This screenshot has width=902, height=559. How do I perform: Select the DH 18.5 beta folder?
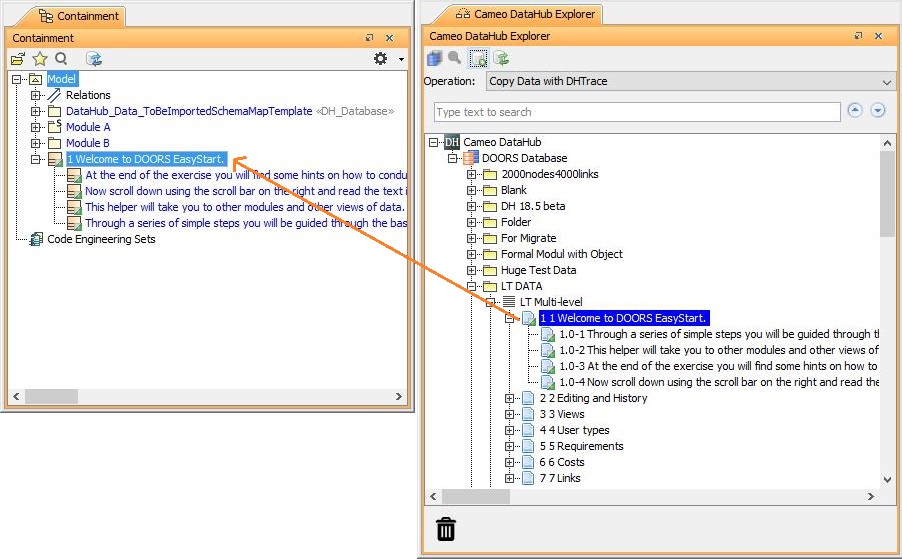point(533,206)
